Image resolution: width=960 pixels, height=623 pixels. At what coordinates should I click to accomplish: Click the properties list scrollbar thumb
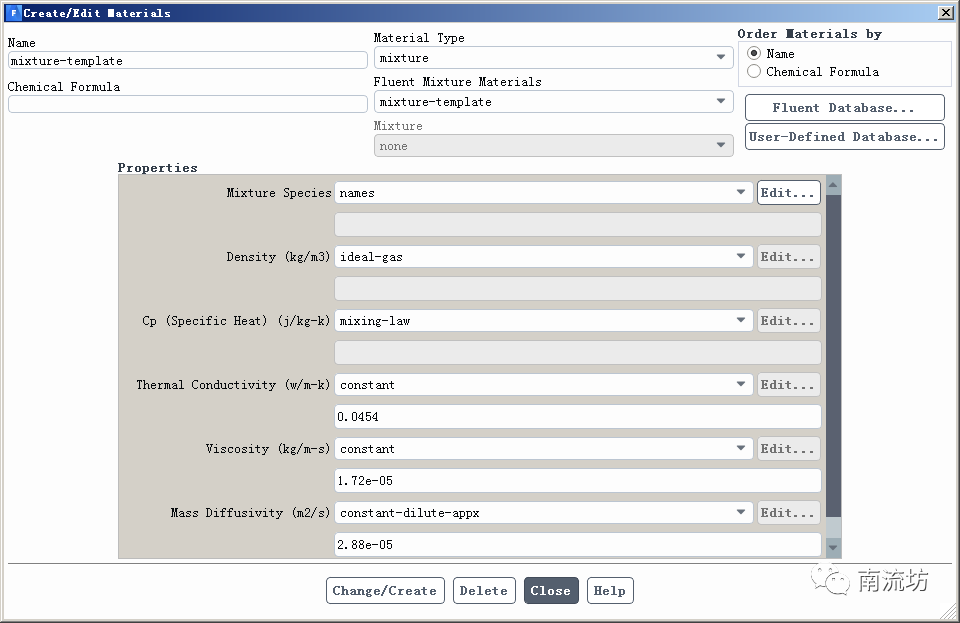point(833,356)
